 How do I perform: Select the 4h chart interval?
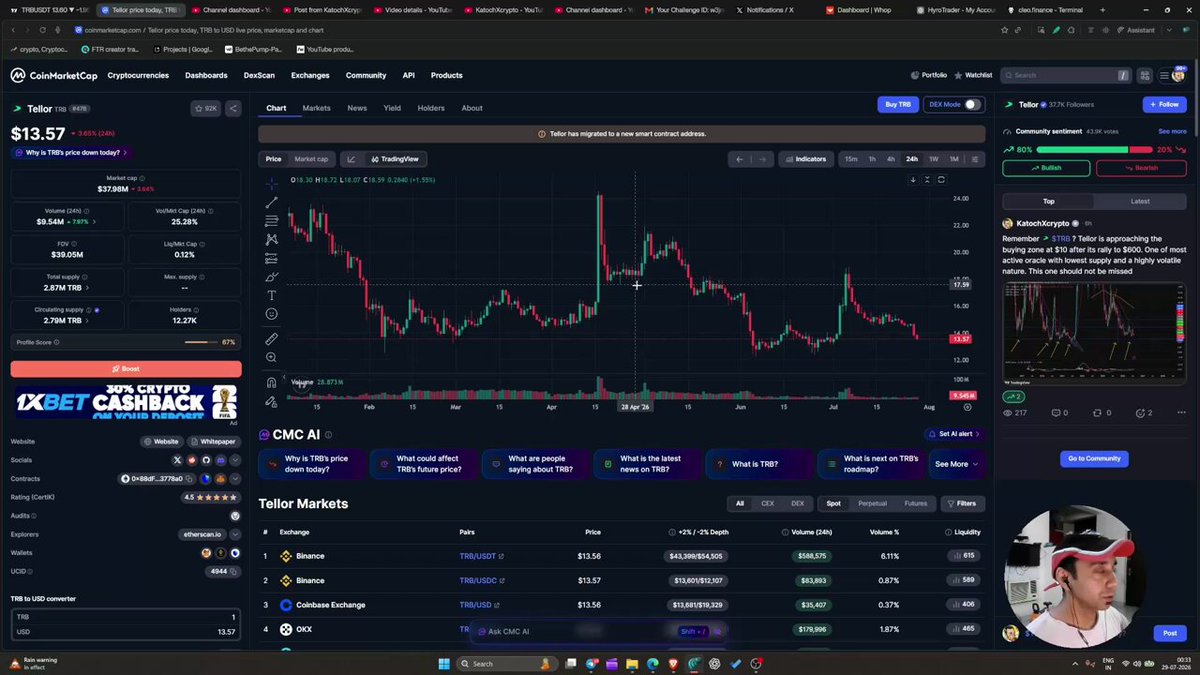(891, 159)
